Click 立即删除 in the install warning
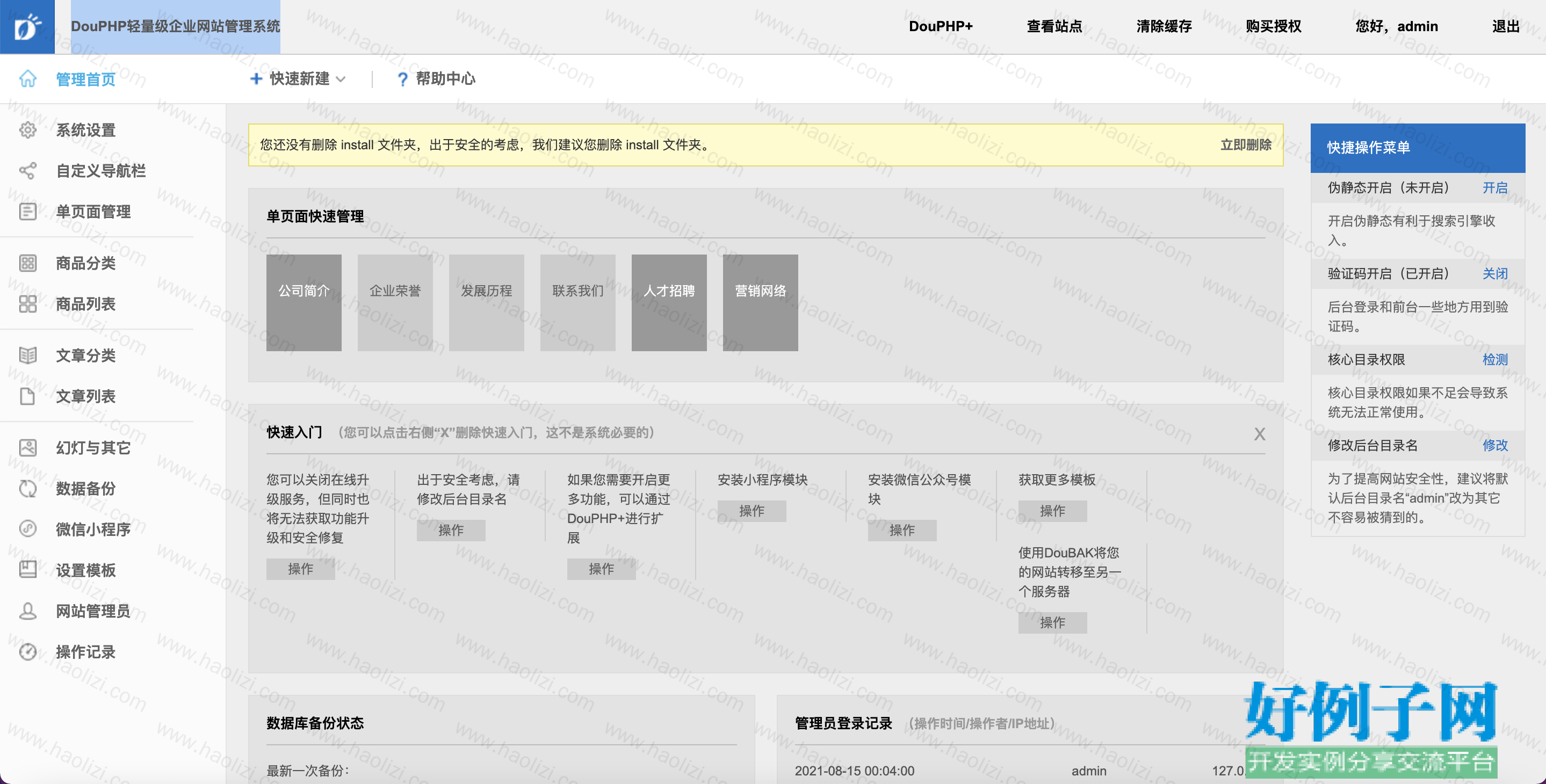 pos(1246,144)
